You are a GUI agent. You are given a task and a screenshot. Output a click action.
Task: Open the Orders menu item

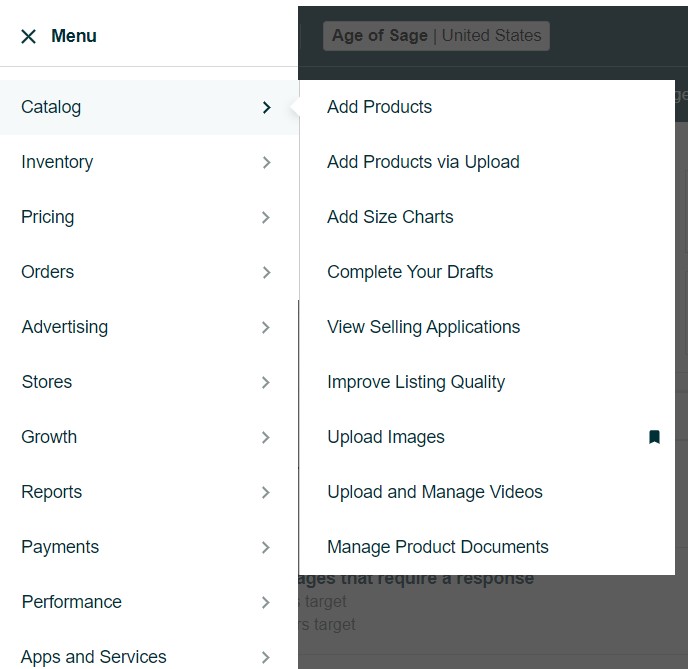point(149,272)
